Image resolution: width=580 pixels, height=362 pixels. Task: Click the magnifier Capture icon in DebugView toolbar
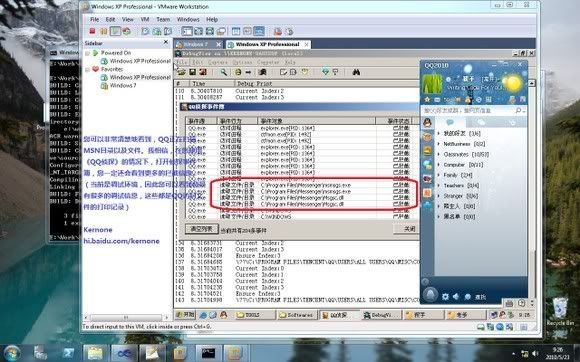223,72
